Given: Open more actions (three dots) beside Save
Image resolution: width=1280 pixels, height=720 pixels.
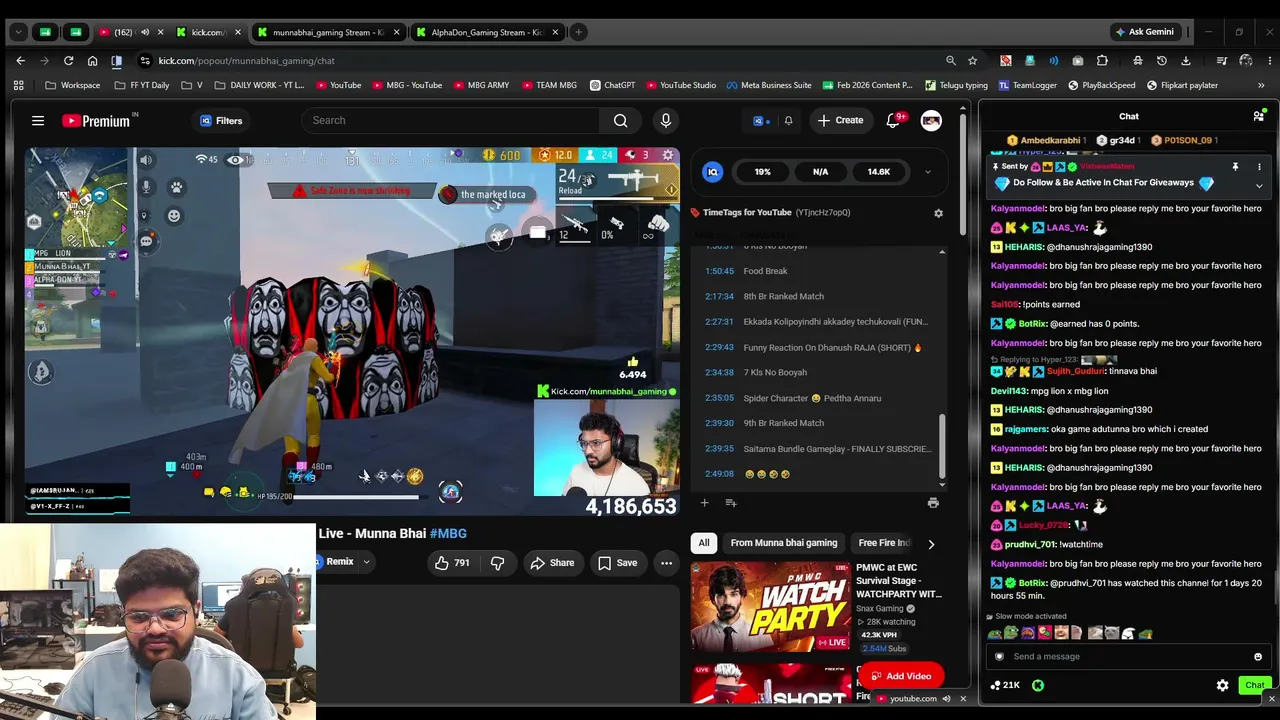Looking at the screenshot, I should pyautogui.click(x=666, y=563).
